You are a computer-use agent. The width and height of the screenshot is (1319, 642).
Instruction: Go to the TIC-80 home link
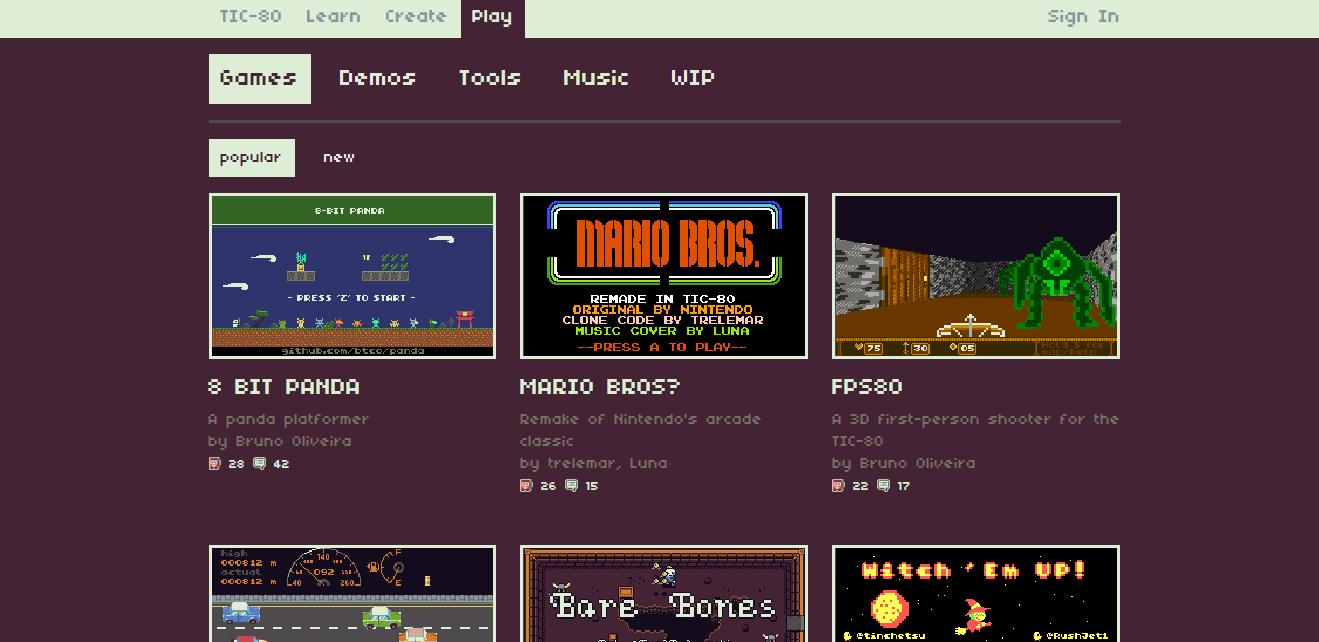(250, 17)
